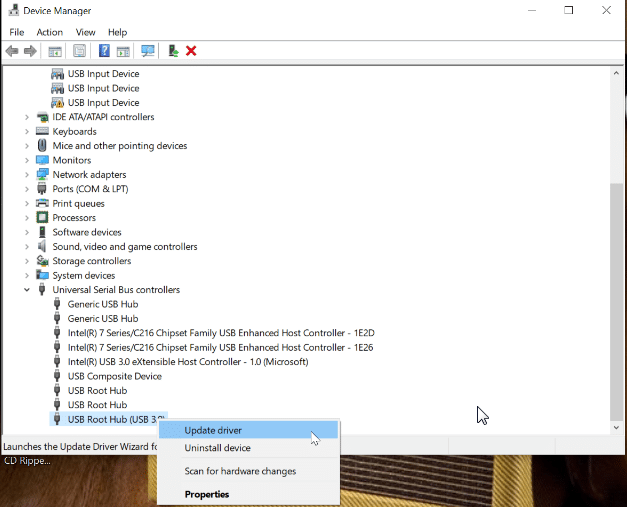The width and height of the screenshot is (627, 507).
Task: Click the blue Help question mark icon
Action: pyautogui.click(x=104, y=51)
